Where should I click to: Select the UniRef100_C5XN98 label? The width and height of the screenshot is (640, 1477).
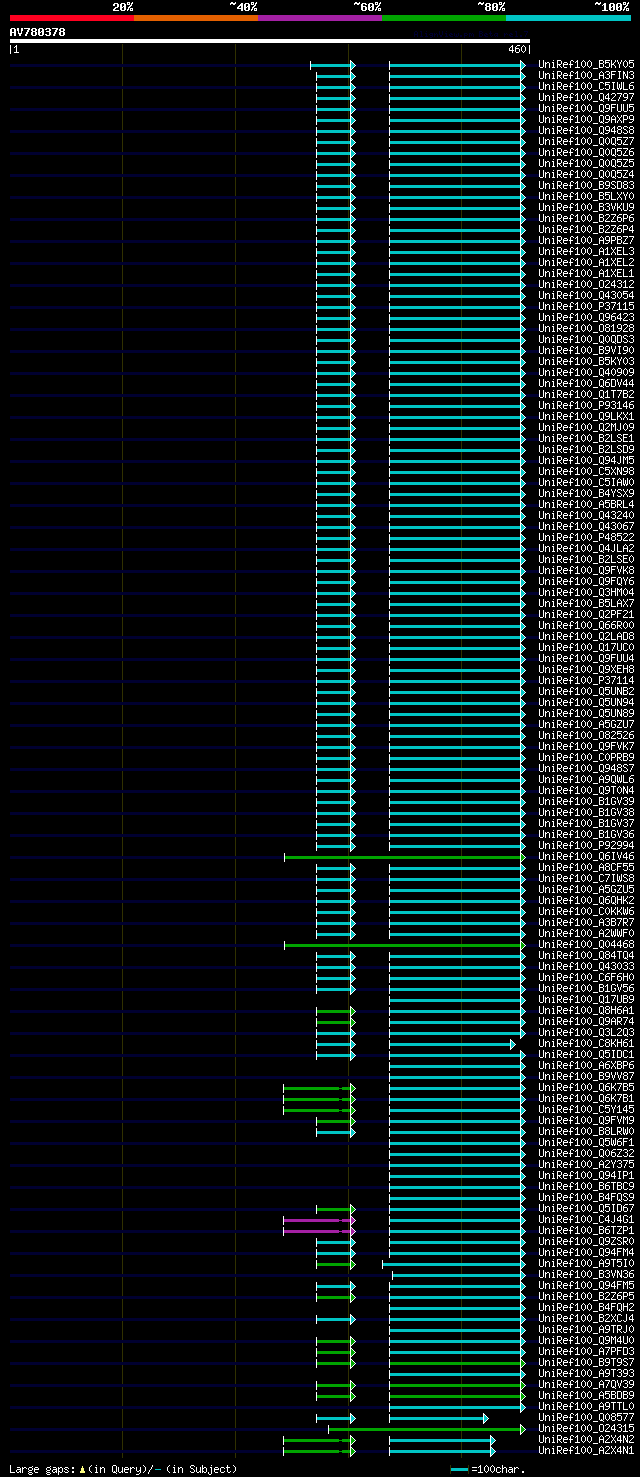(x=586, y=471)
